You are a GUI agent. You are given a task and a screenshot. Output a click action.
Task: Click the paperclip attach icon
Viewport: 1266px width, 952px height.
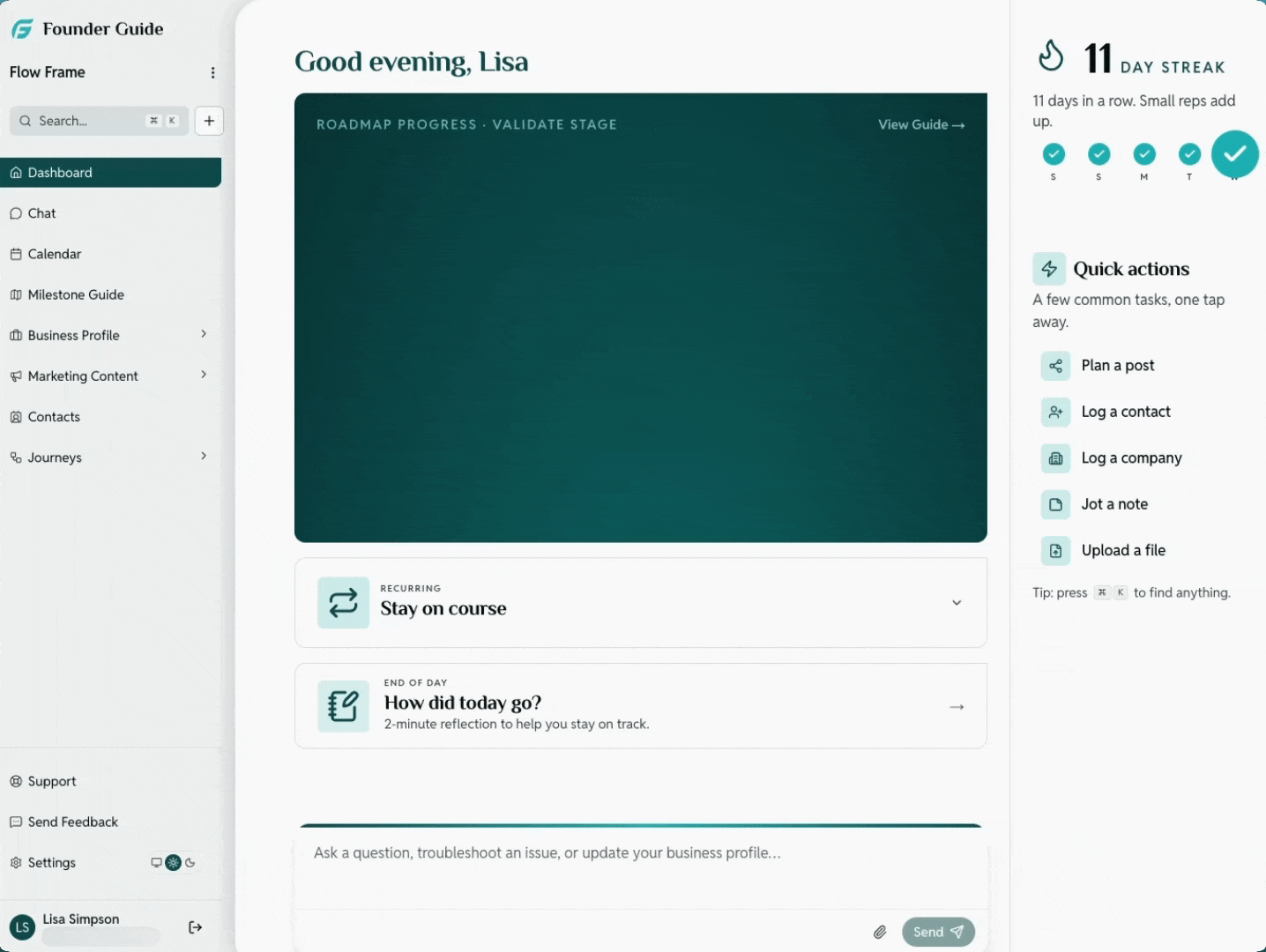click(880, 932)
